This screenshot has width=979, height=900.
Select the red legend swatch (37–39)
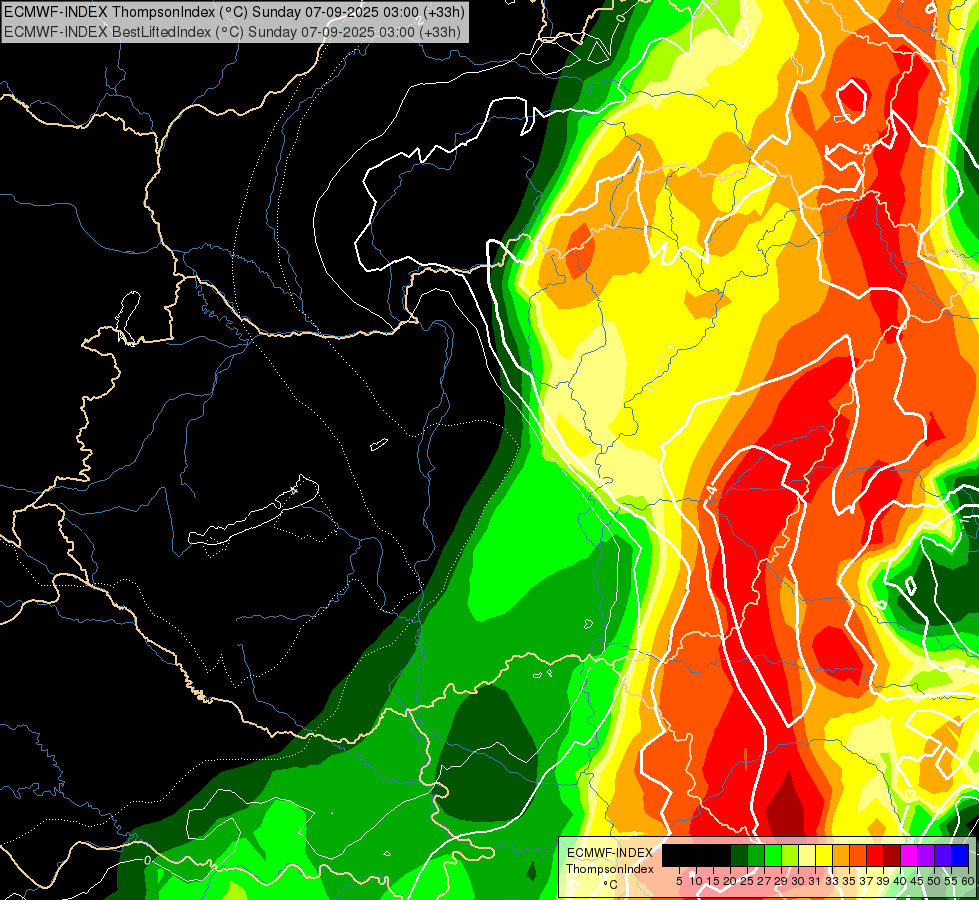(875, 856)
